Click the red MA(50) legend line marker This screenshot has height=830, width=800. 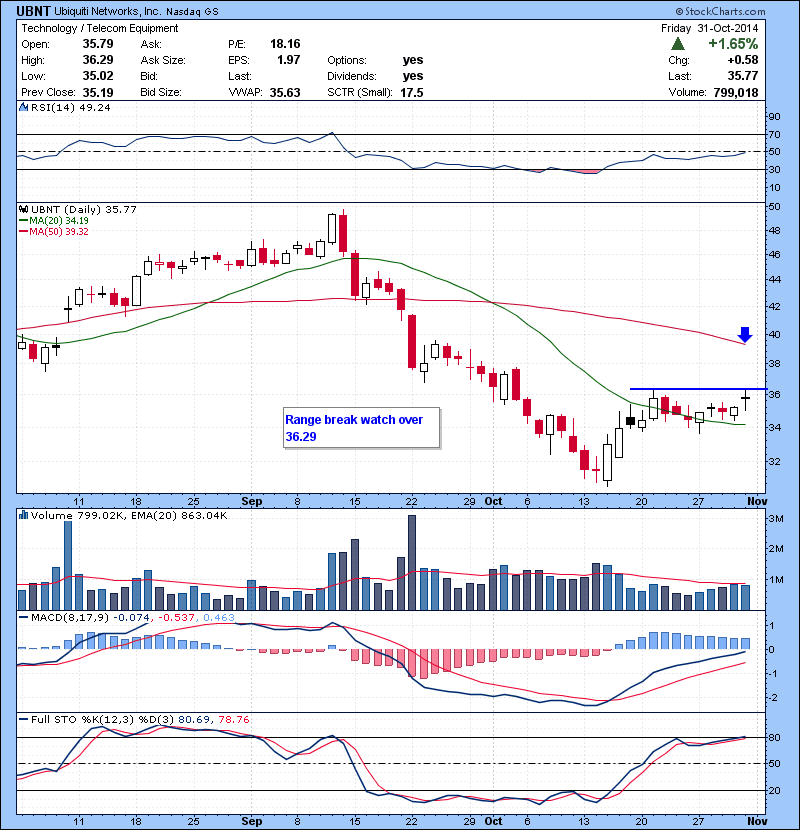(x=23, y=232)
